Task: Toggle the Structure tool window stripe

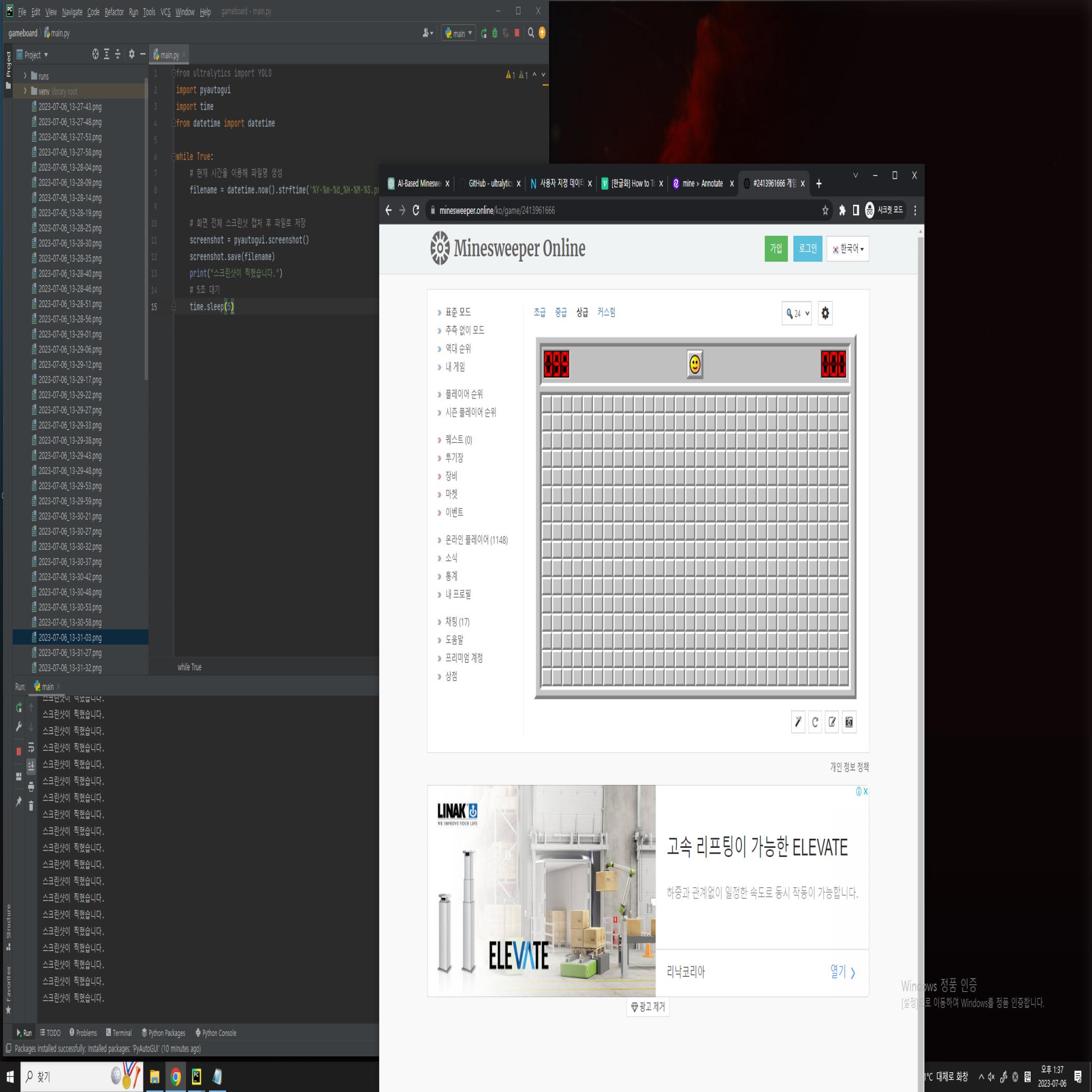Action: tap(8, 927)
